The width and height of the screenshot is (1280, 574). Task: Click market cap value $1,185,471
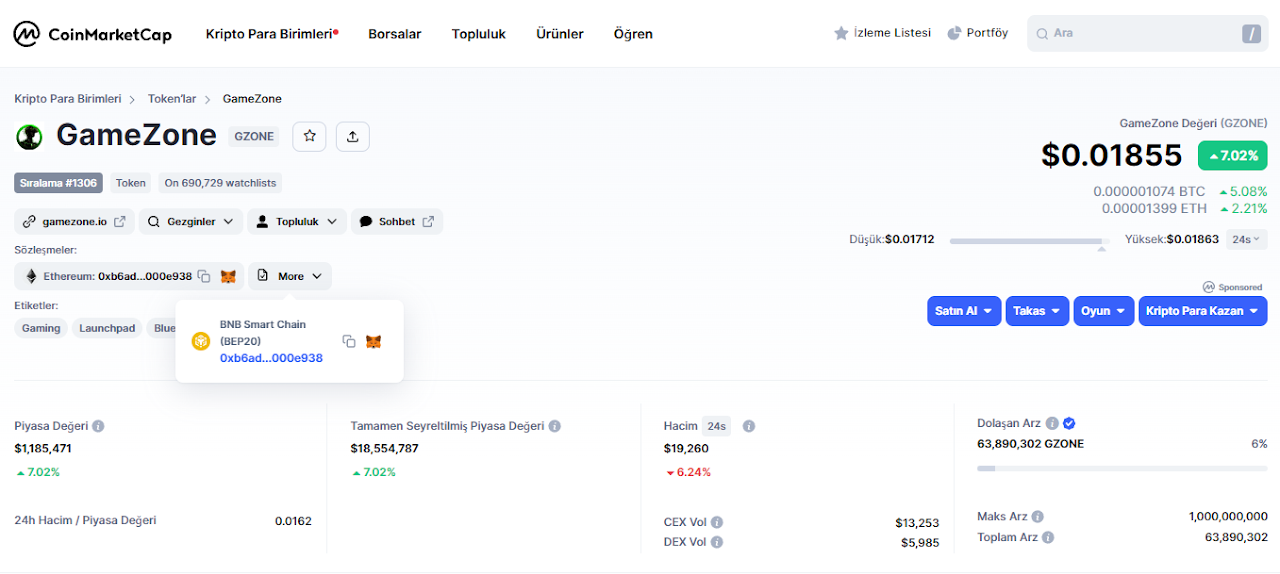(43, 448)
